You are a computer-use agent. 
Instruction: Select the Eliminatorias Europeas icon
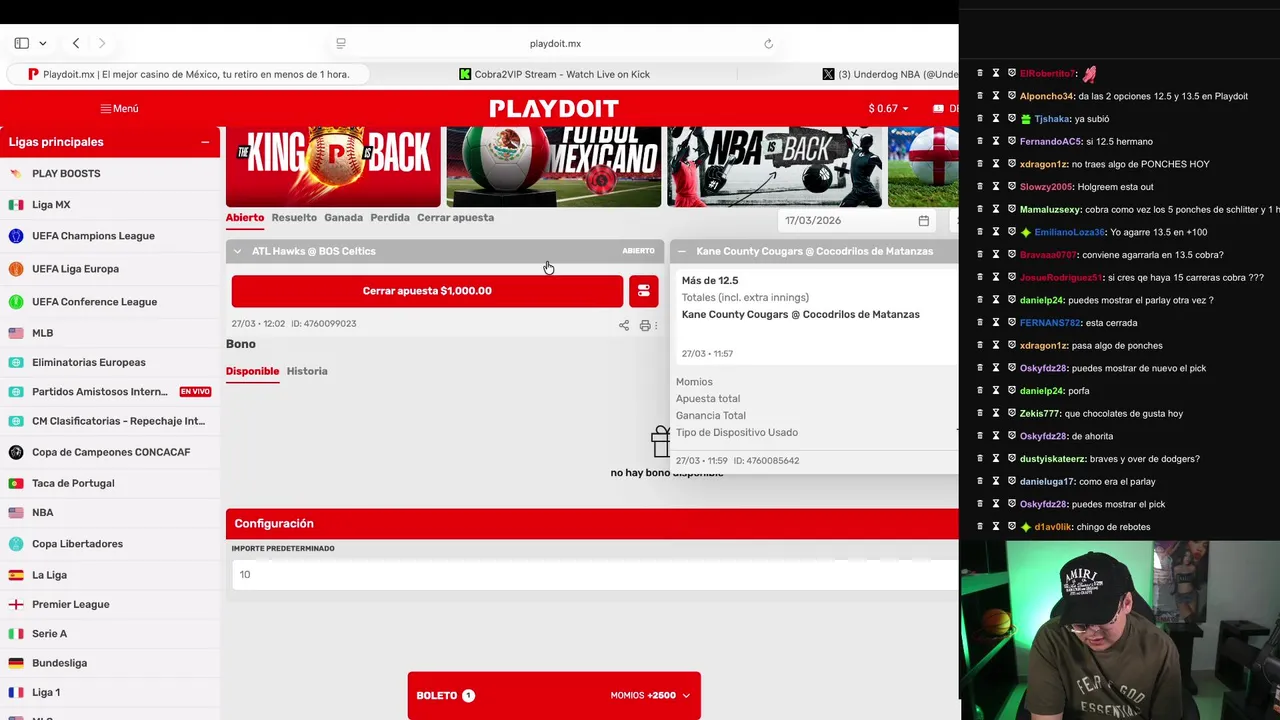point(16,362)
